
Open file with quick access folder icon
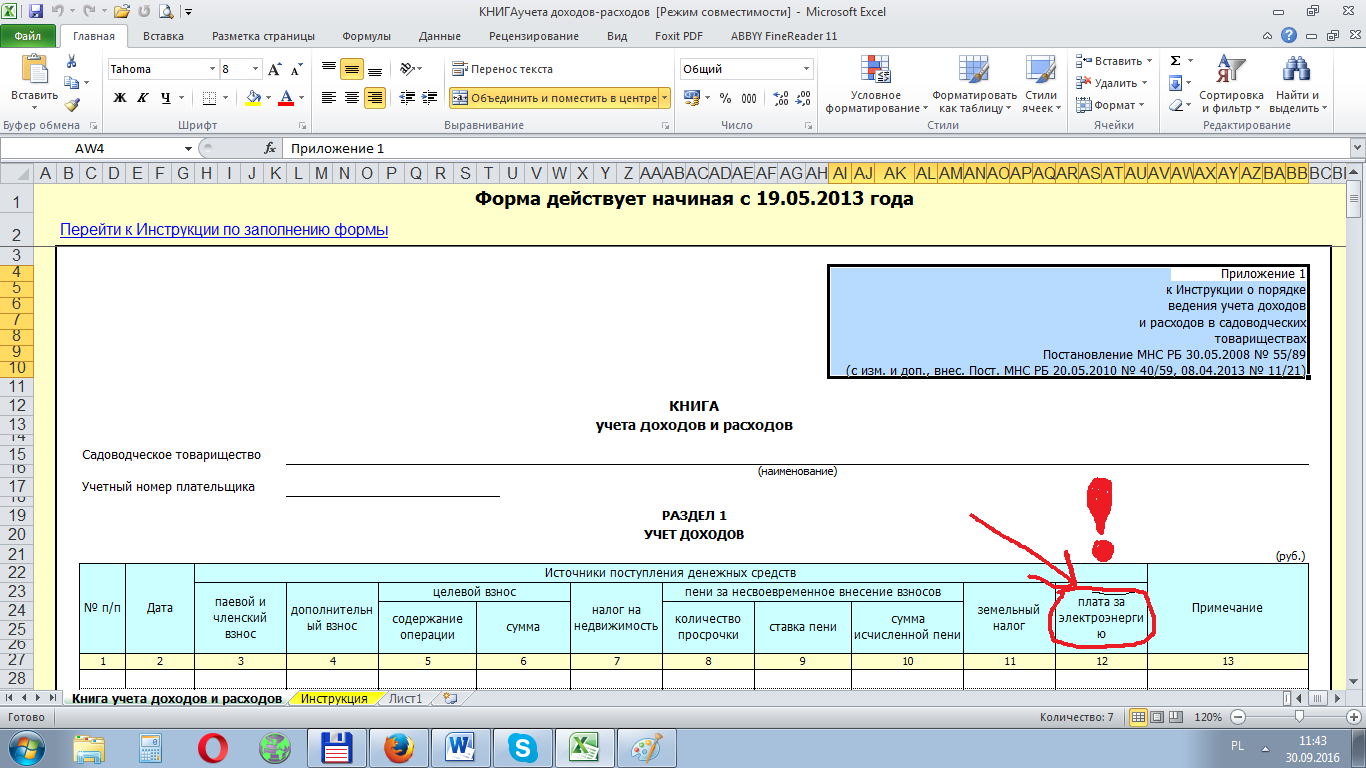pyautogui.click(x=121, y=12)
